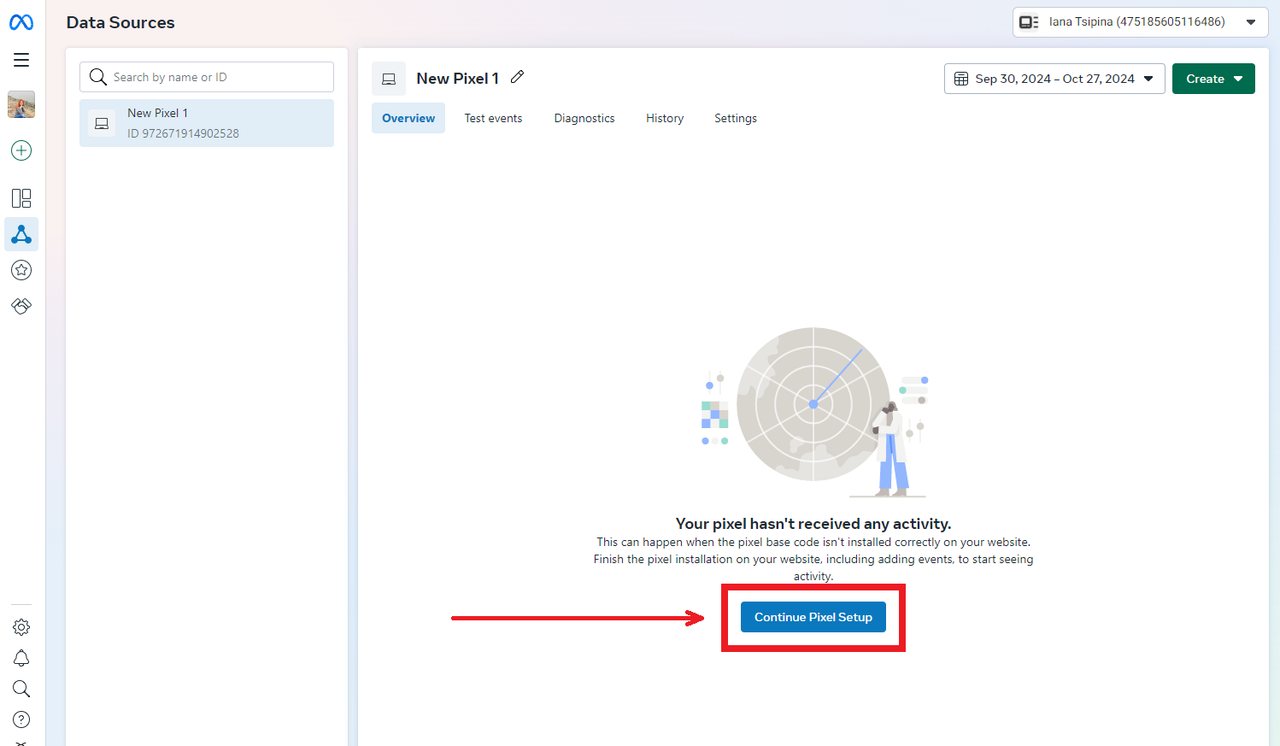Open the green Create dropdown button
The image size is (1280, 746).
pyautogui.click(x=1213, y=78)
